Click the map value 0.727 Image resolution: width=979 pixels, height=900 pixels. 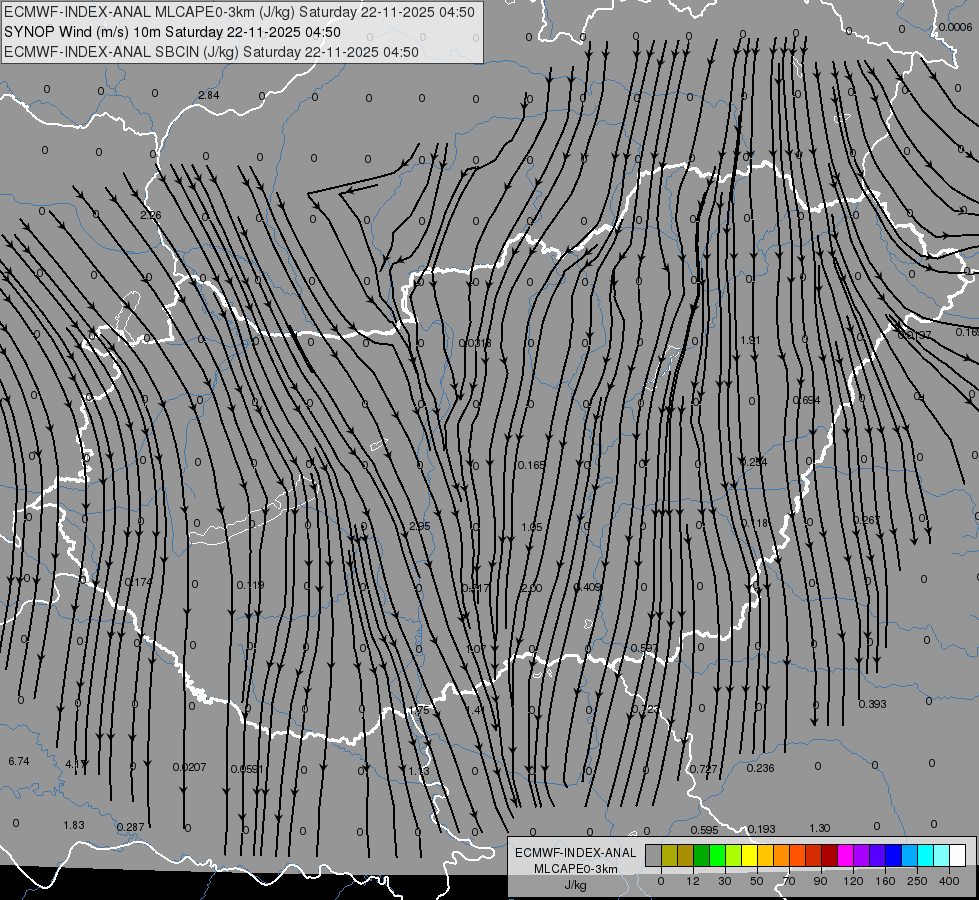click(704, 769)
